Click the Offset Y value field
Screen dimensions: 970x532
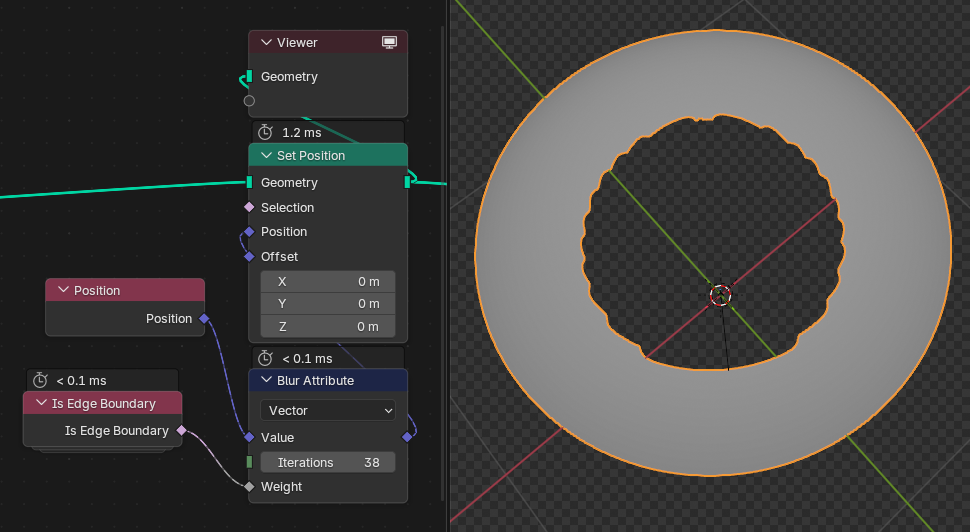coord(328,304)
